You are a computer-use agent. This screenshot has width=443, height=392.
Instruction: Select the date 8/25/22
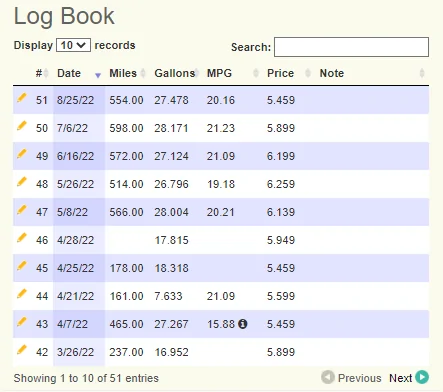coord(75,100)
